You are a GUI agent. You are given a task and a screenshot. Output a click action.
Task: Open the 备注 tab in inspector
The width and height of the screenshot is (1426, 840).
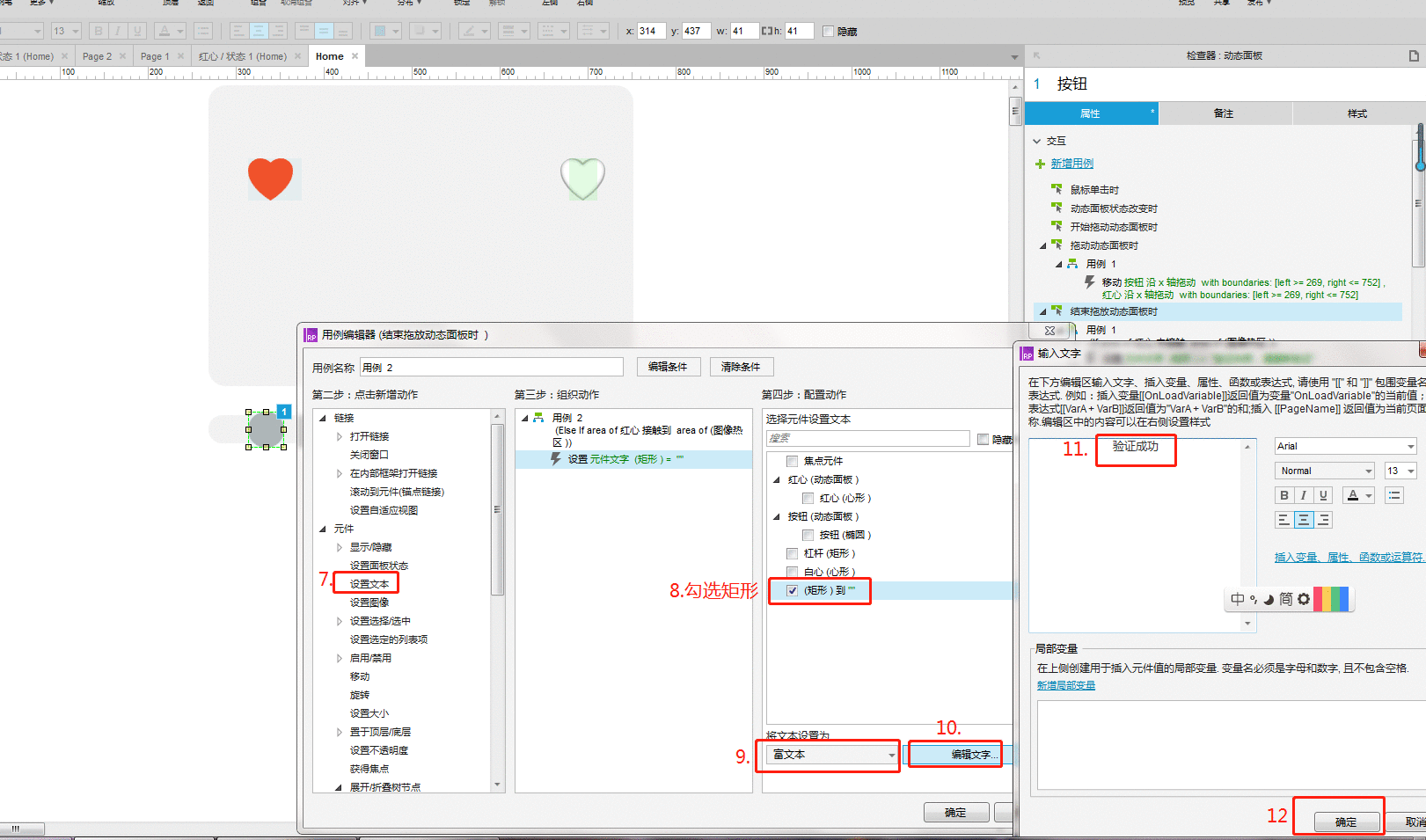coord(1225,113)
